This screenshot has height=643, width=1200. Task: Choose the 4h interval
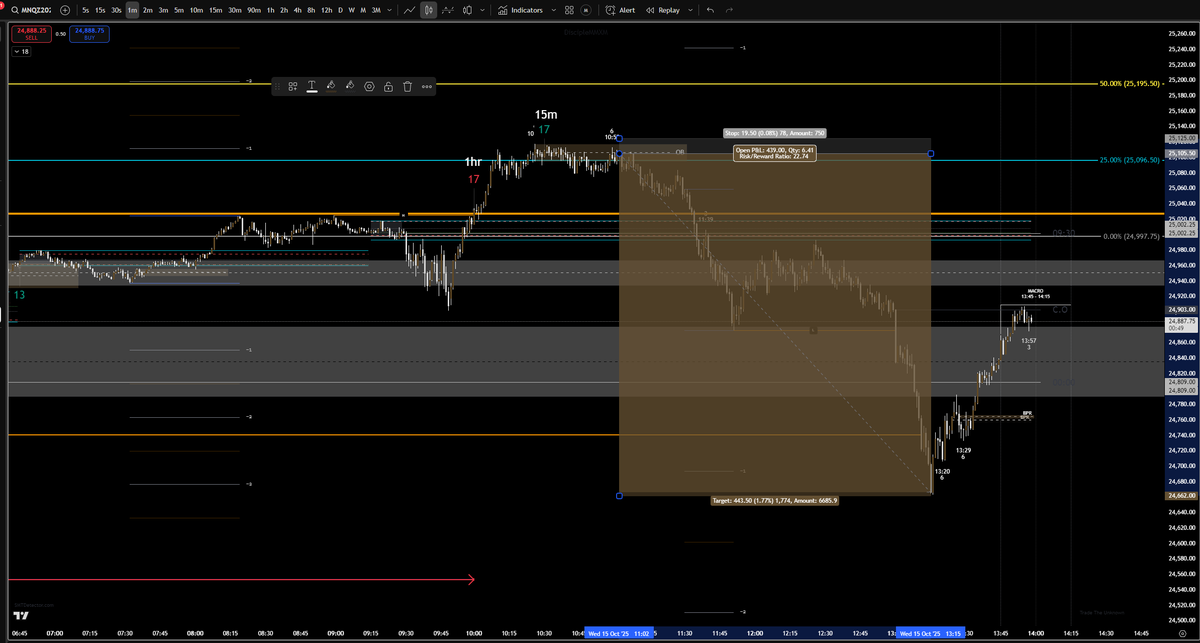pos(298,10)
